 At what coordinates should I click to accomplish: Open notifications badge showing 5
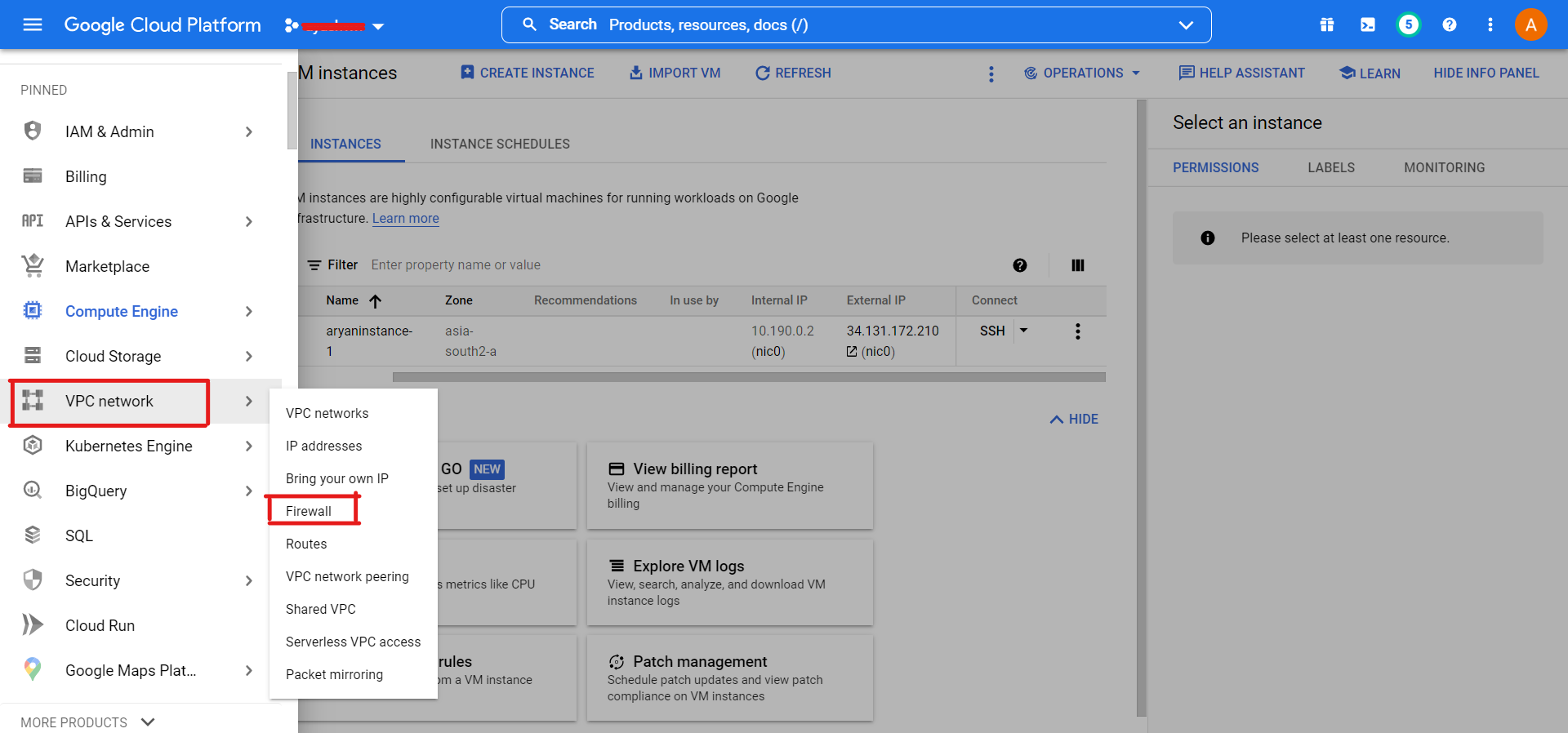pos(1408,24)
